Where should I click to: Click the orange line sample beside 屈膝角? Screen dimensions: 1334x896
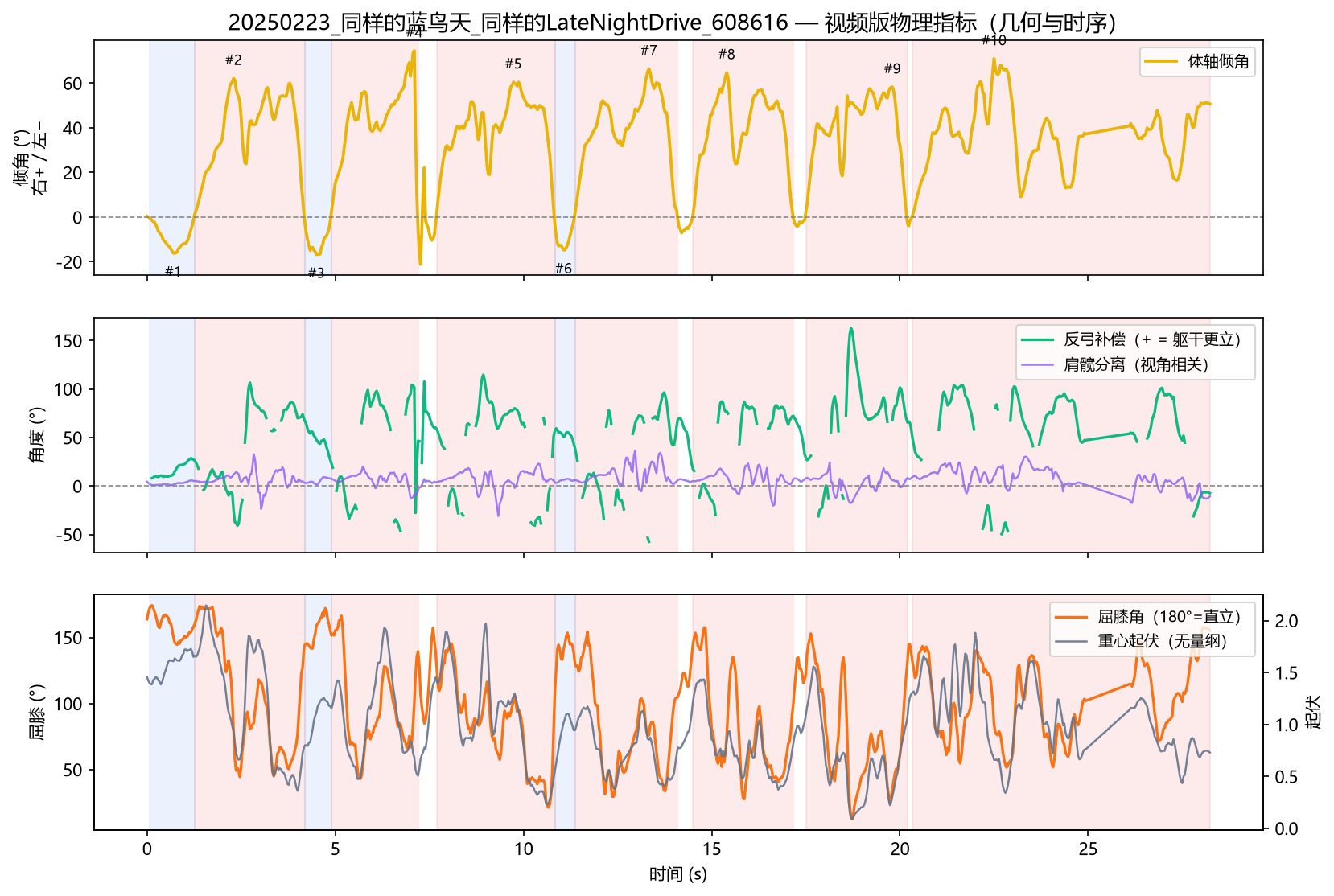(1072, 617)
